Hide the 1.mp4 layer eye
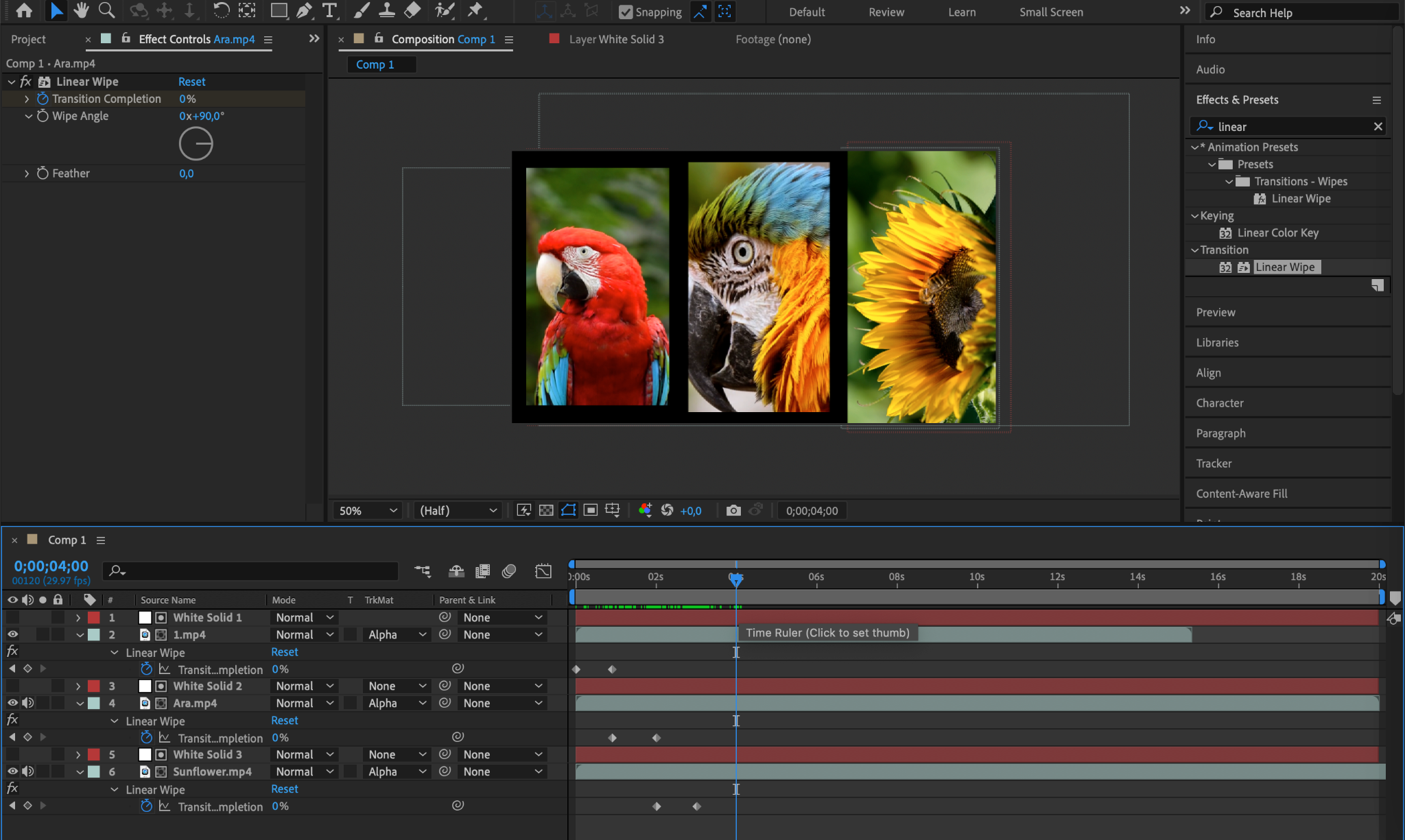The width and height of the screenshot is (1405, 840). point(12,634)
